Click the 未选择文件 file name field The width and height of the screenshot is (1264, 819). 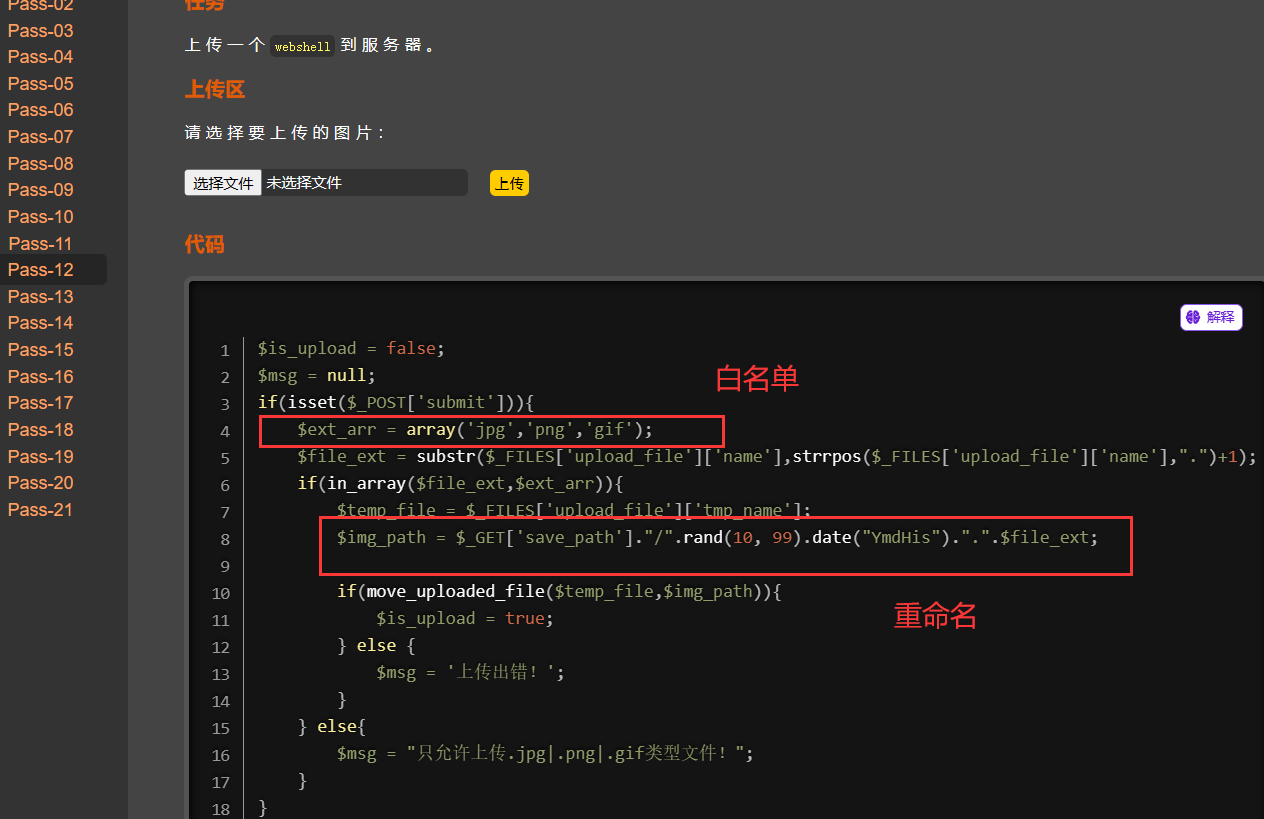(x=364, y=183)
